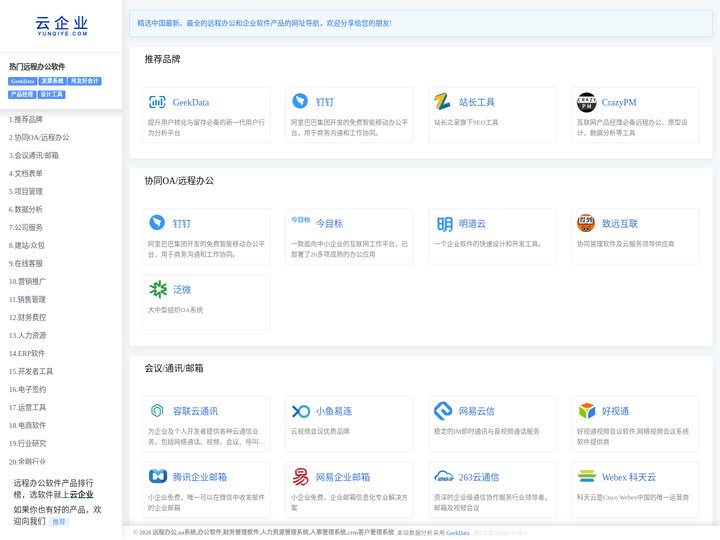Go to 18.电商软件 in the sidebar

coord(27,425)
